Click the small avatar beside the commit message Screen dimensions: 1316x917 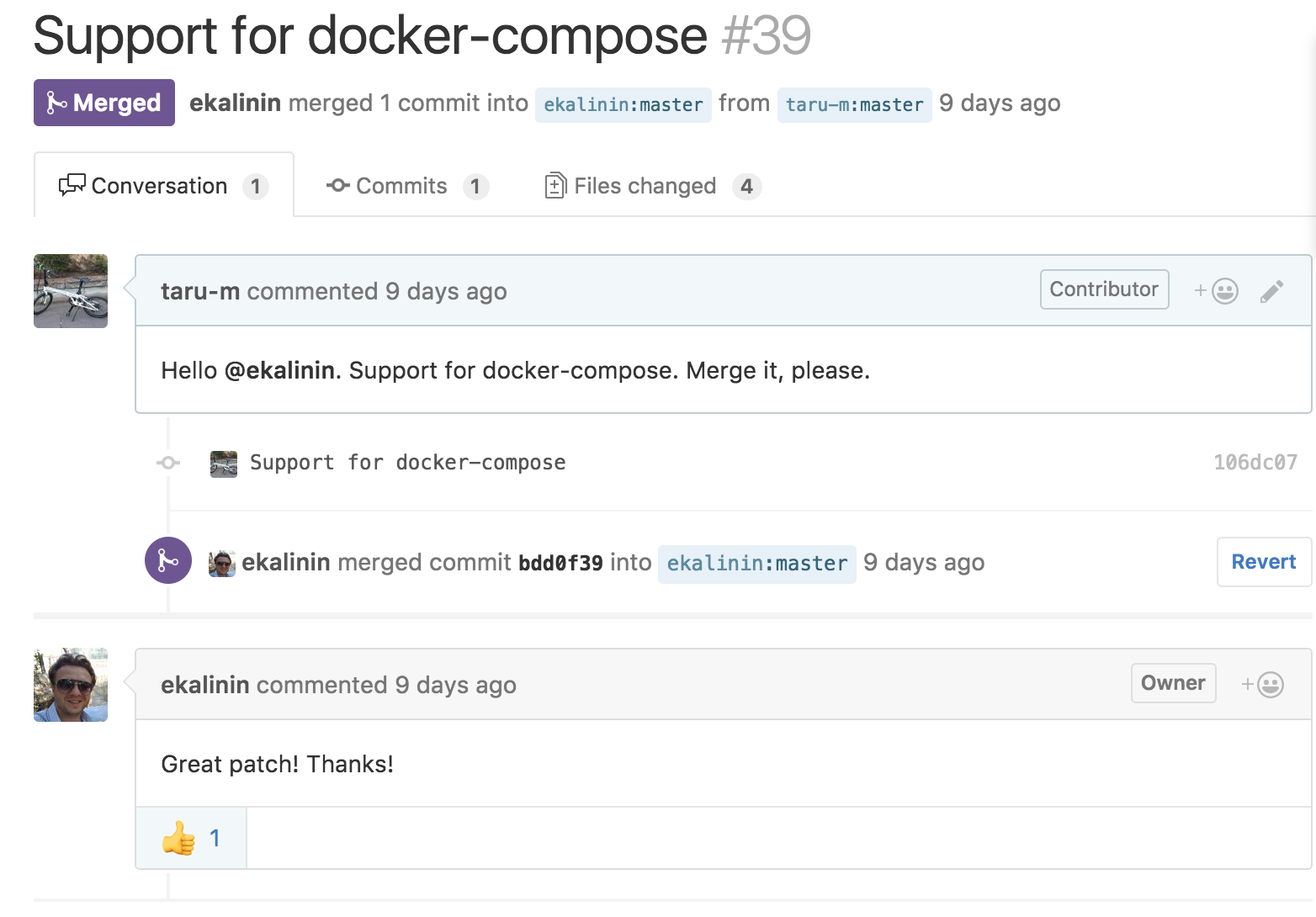[224, 464]
